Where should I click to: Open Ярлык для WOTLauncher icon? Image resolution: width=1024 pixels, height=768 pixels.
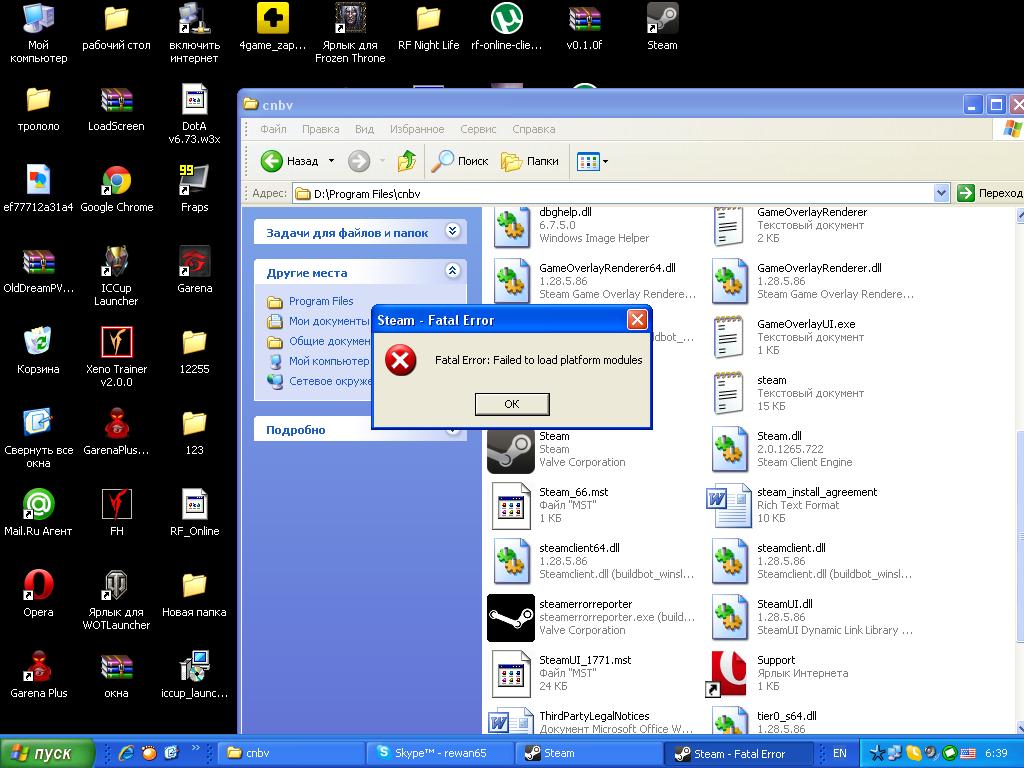116,600
